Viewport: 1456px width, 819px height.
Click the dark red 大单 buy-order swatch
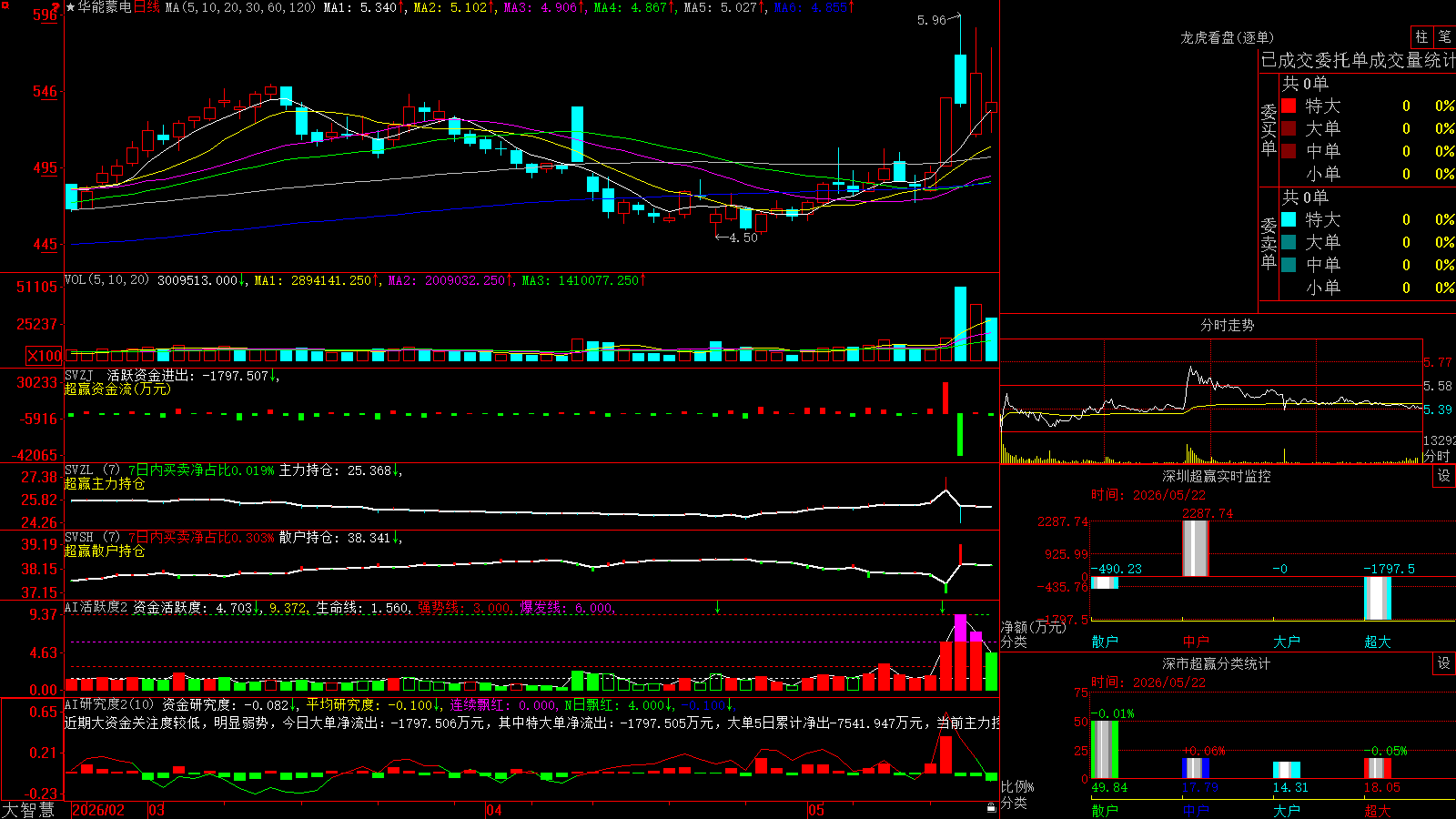1289,128
